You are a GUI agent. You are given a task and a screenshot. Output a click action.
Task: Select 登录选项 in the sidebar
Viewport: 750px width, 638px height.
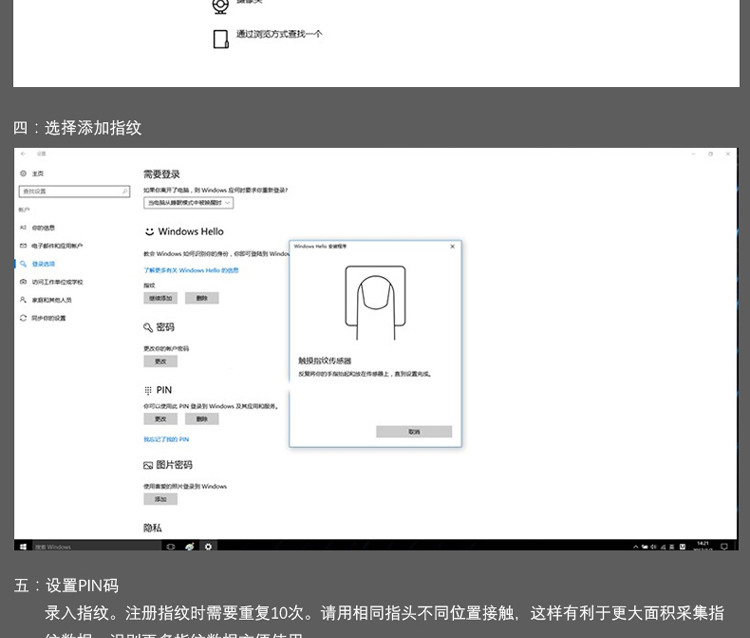tap(43, 264)
